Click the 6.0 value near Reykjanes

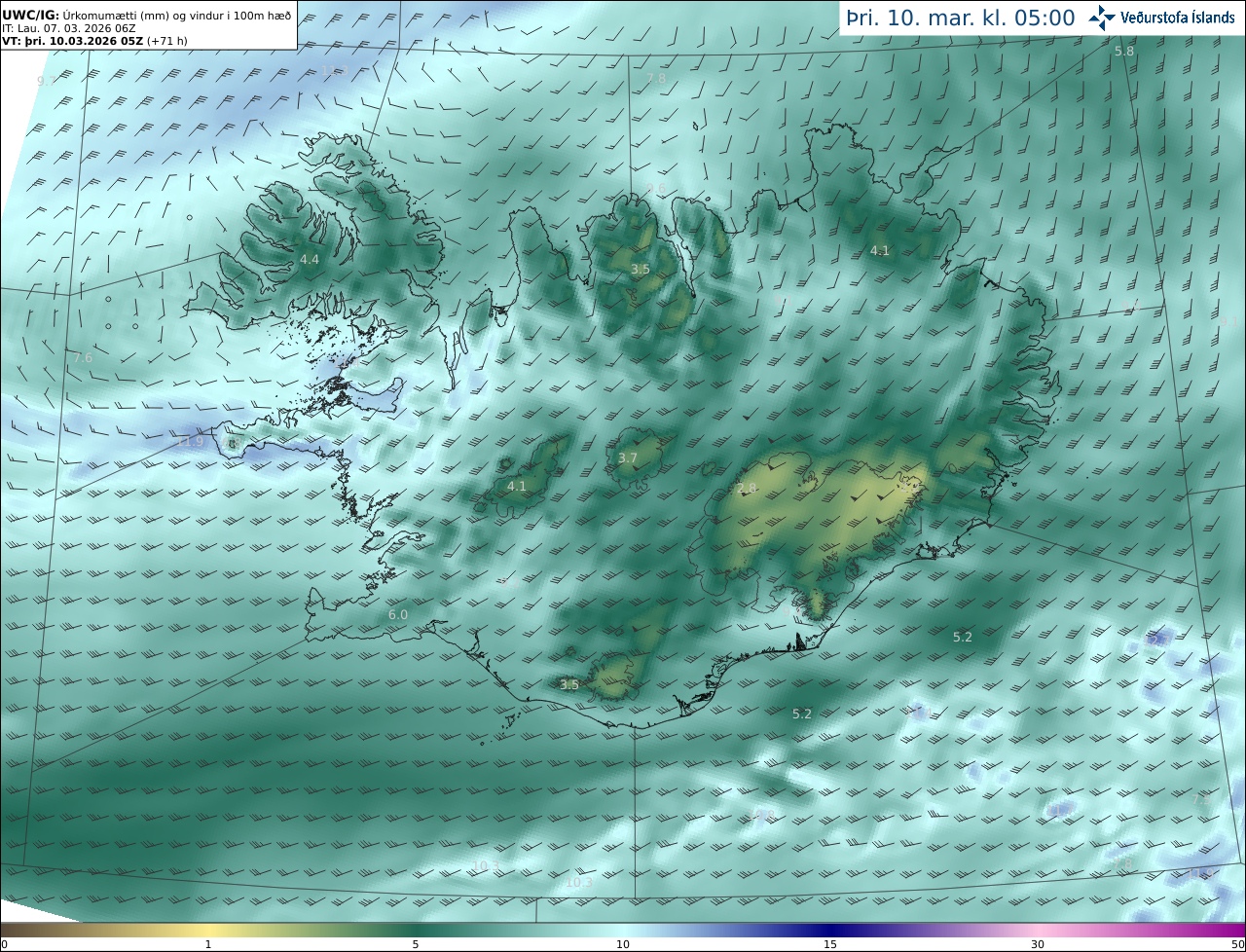tap(398, 615)
